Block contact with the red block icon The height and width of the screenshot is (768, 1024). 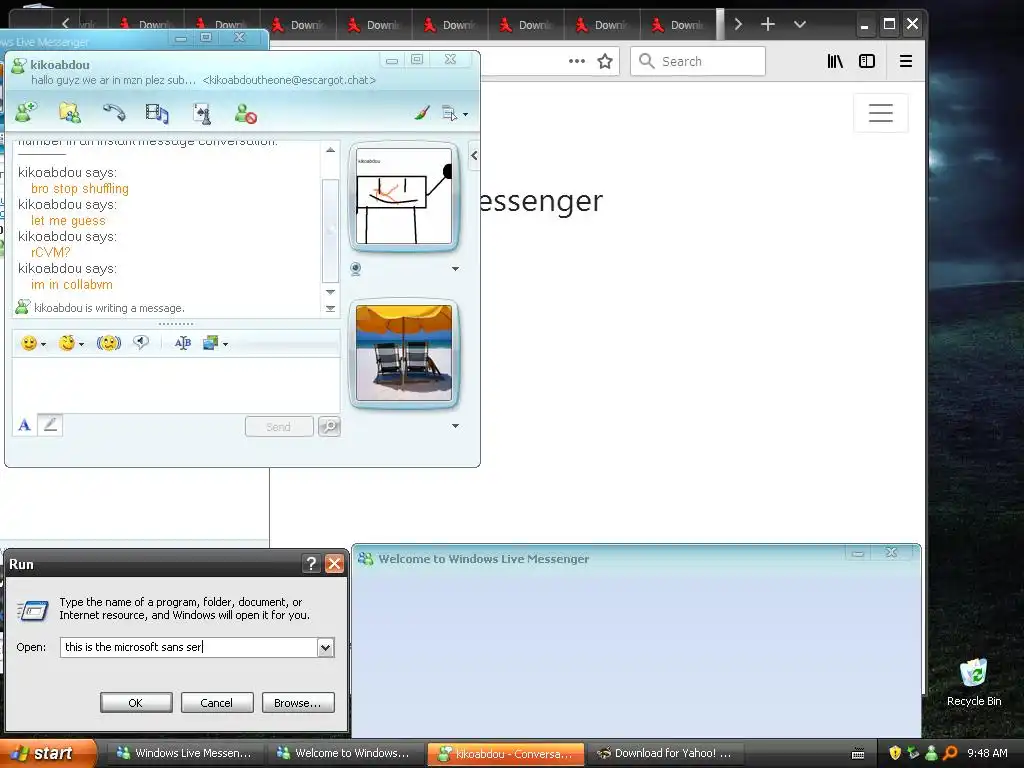(x=246, y=114)
